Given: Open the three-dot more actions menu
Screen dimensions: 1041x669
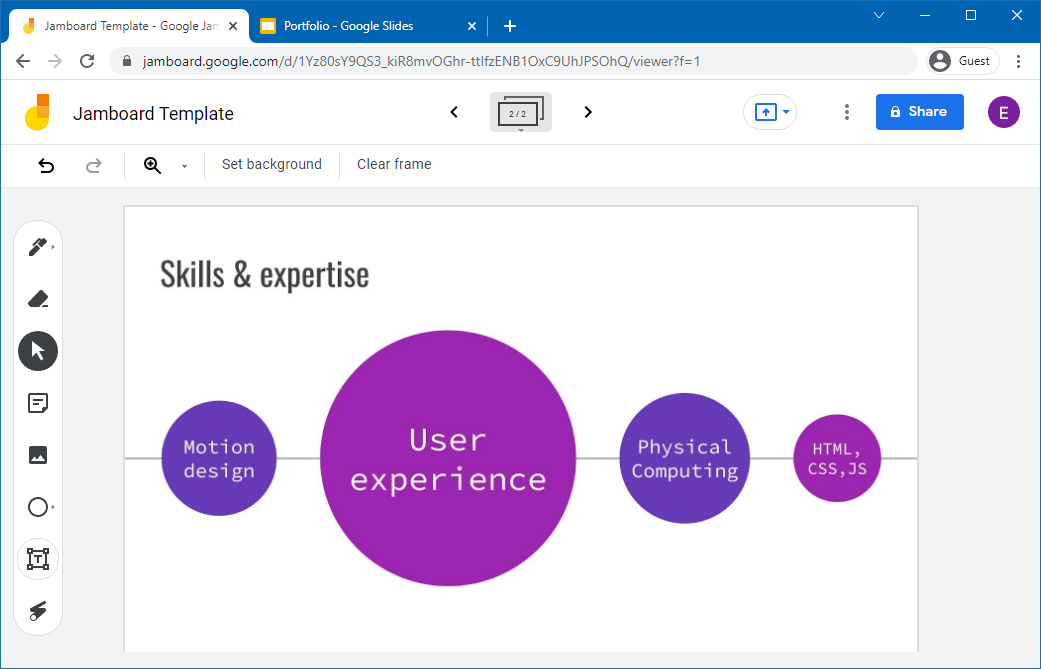Looking at the screenshot, I should [846, 112].
